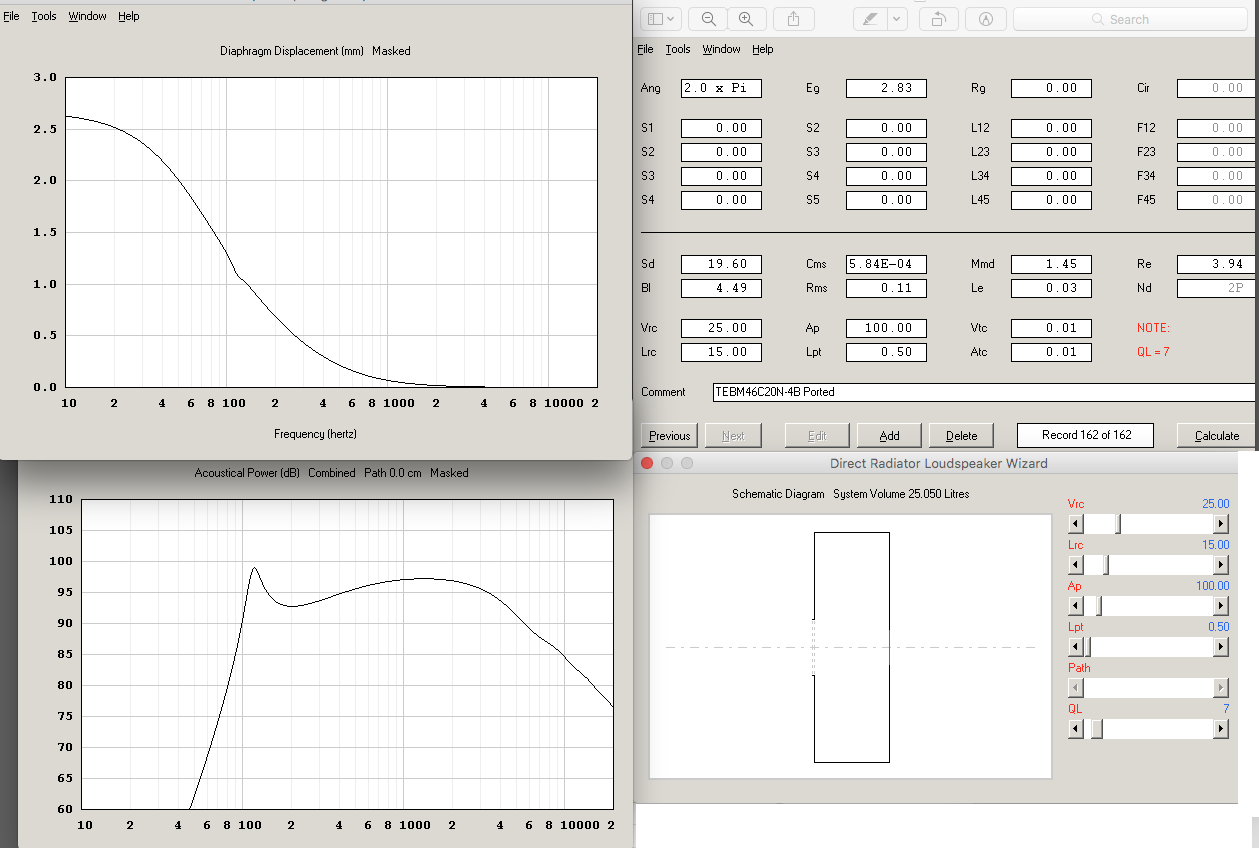Open Help menu in Diaphragm Displacement window
Image resolution: width=1259 pixels, height=848 pixels.
[129, 17]
